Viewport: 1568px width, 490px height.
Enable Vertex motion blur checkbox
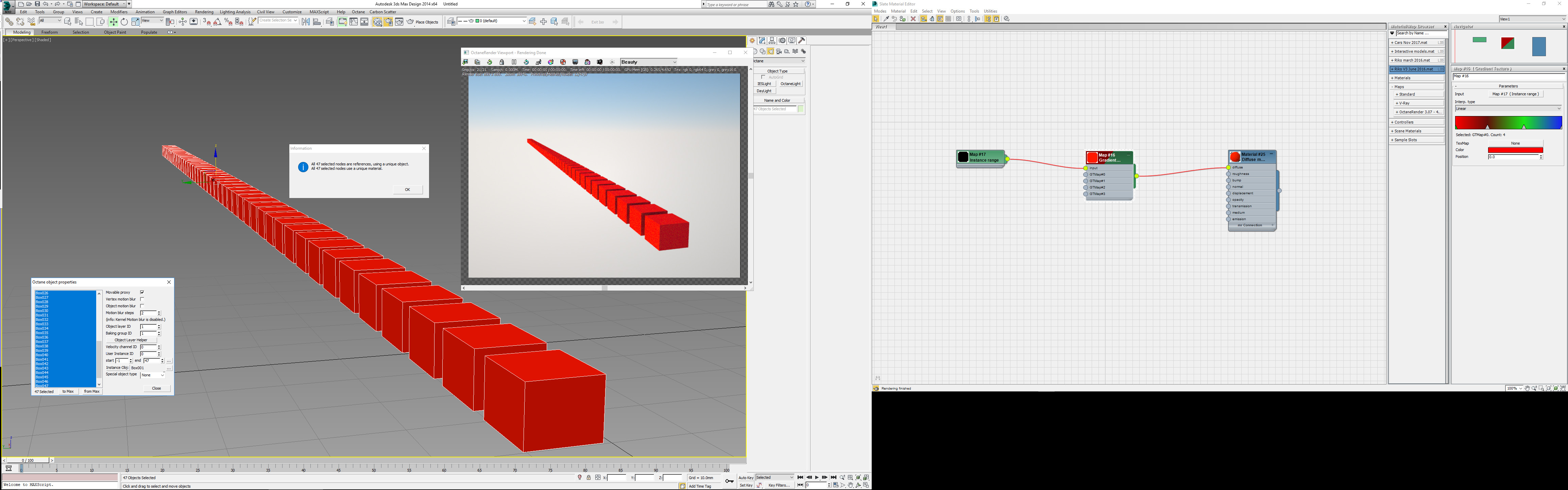point(142,299)
